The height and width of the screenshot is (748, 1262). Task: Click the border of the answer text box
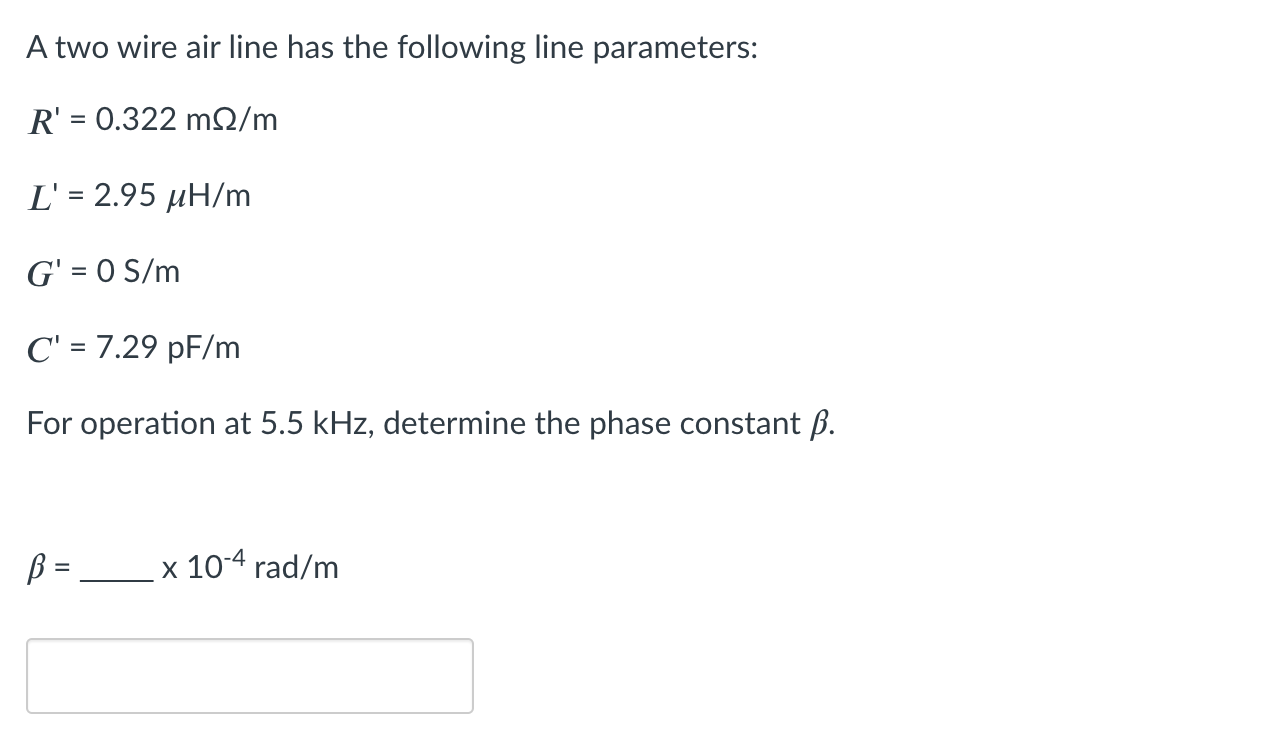250,640
